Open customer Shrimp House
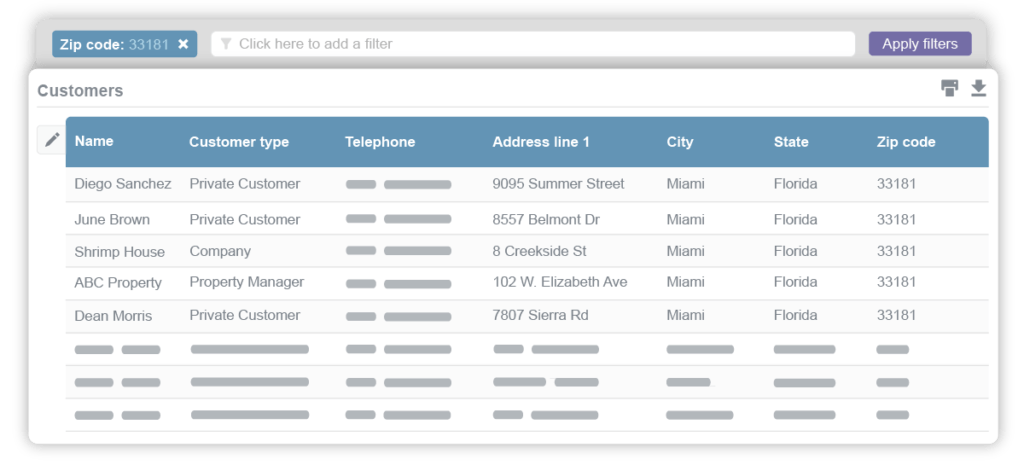Screen dimensions: 1024x465 [120, 252]
